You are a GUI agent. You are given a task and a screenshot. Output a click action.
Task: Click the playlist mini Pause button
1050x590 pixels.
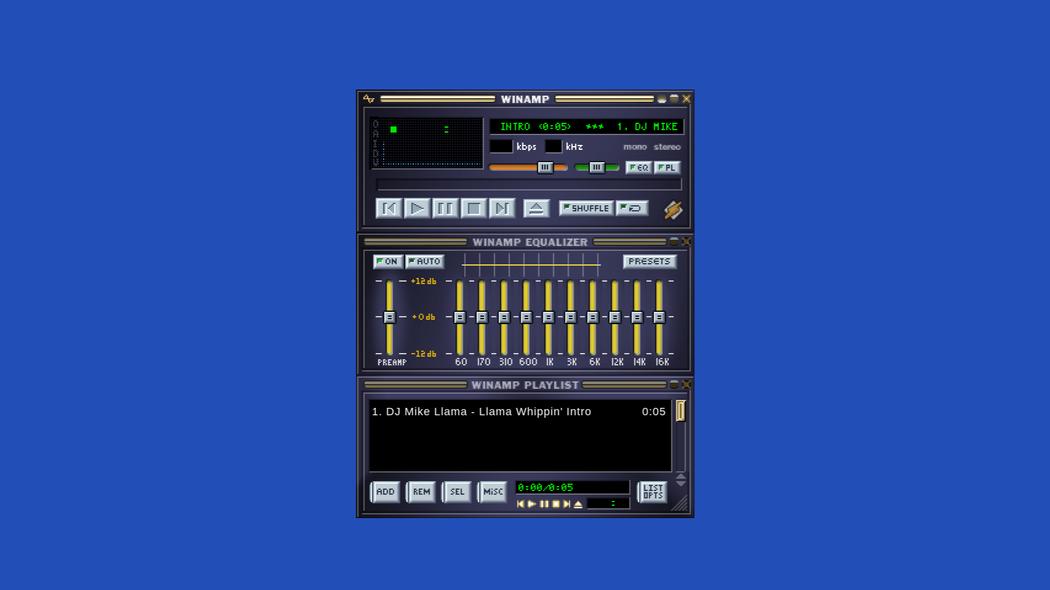coord(544,504)
